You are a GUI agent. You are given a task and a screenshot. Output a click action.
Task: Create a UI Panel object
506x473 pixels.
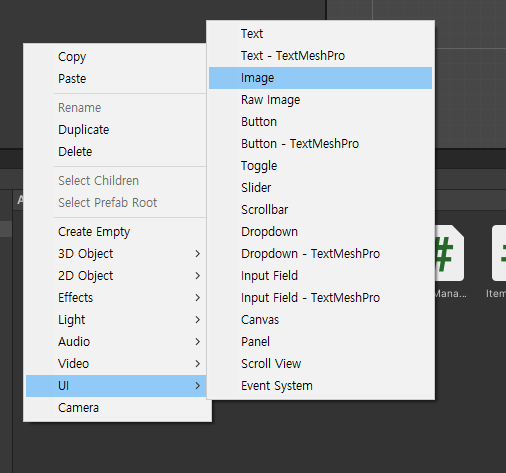320,342
